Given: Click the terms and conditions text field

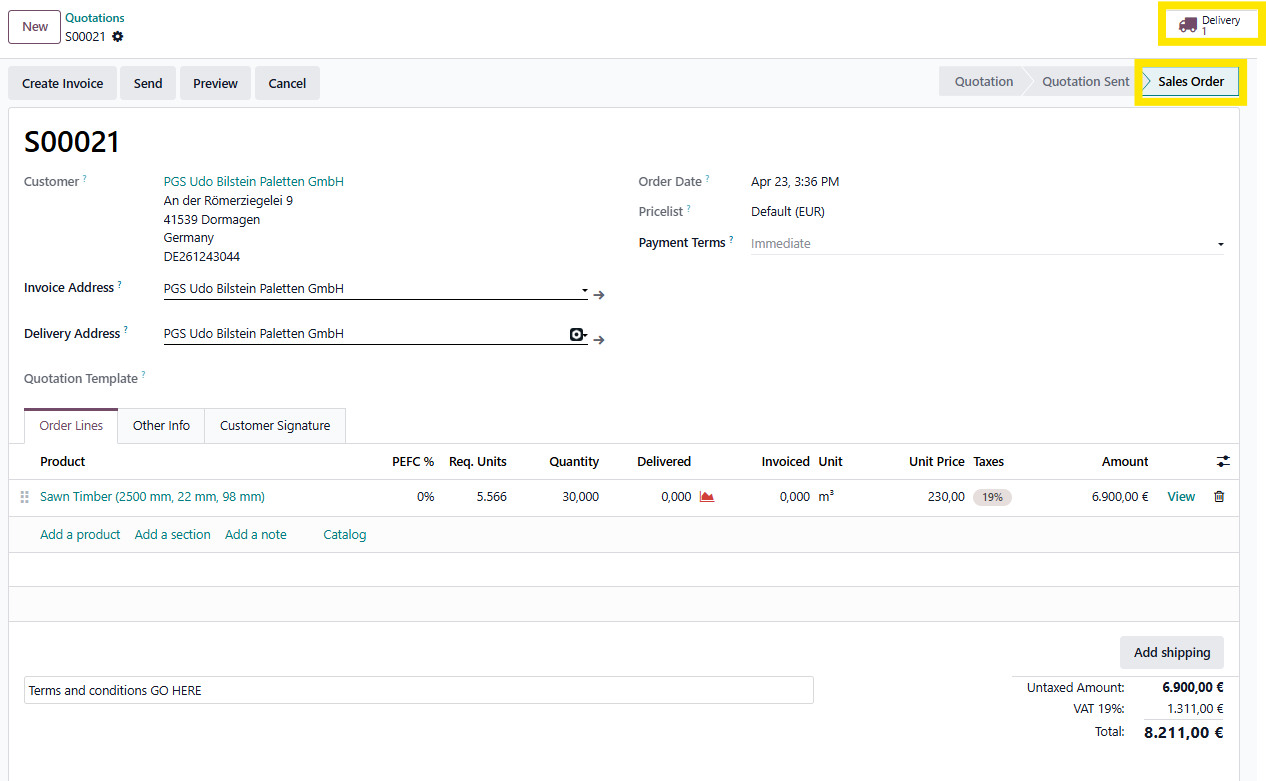Looking at the screenshot, I should 418,691.
